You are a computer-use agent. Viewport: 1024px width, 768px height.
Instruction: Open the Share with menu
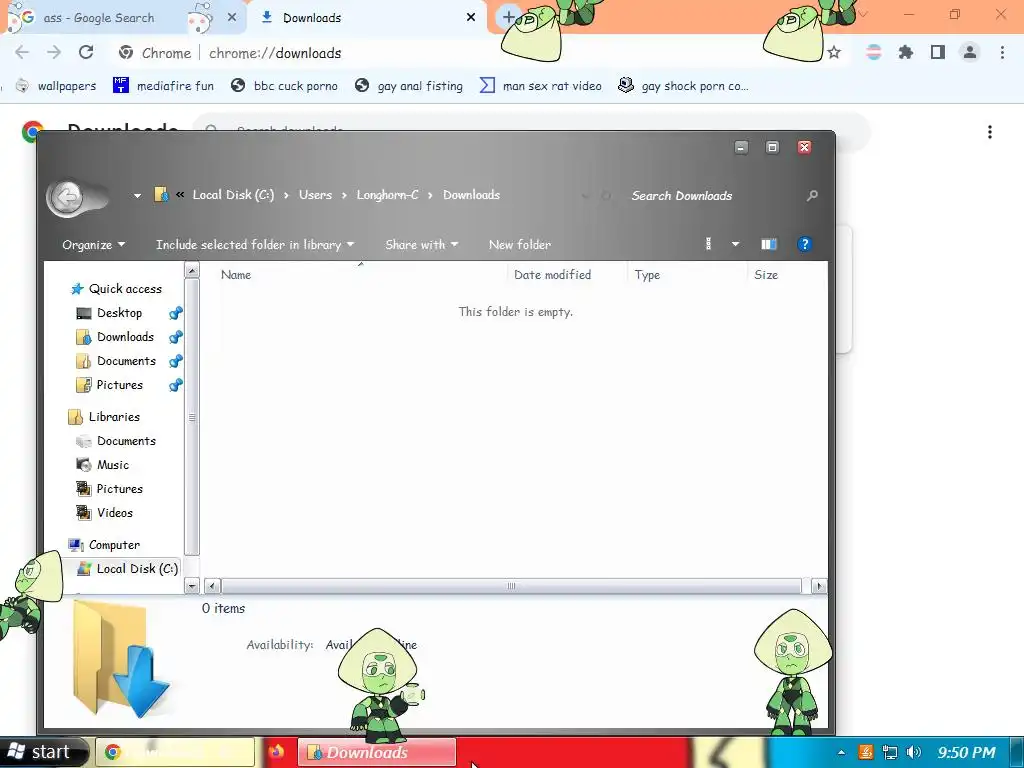421,244
